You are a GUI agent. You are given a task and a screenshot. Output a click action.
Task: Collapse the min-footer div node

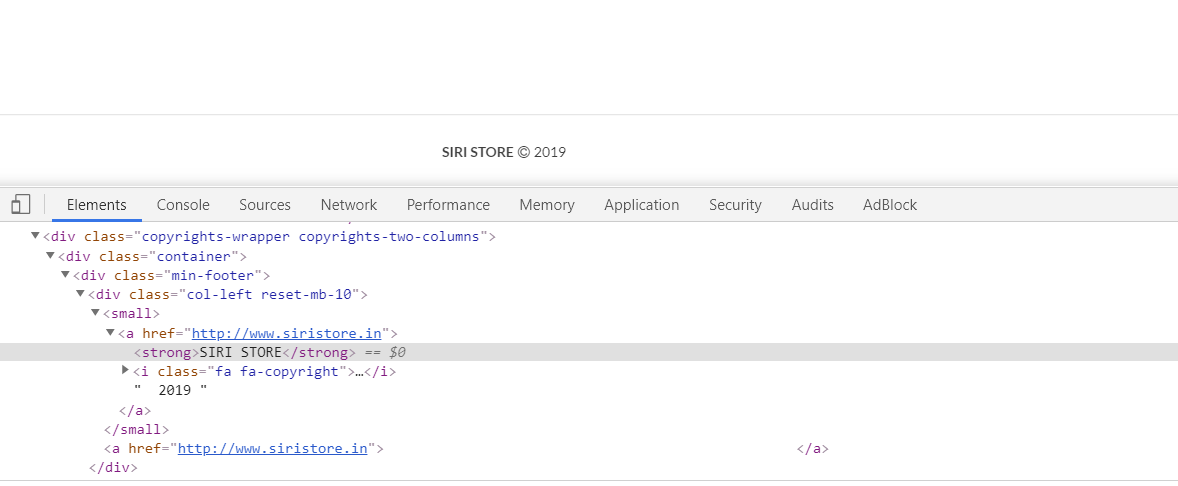coord(65,275)
